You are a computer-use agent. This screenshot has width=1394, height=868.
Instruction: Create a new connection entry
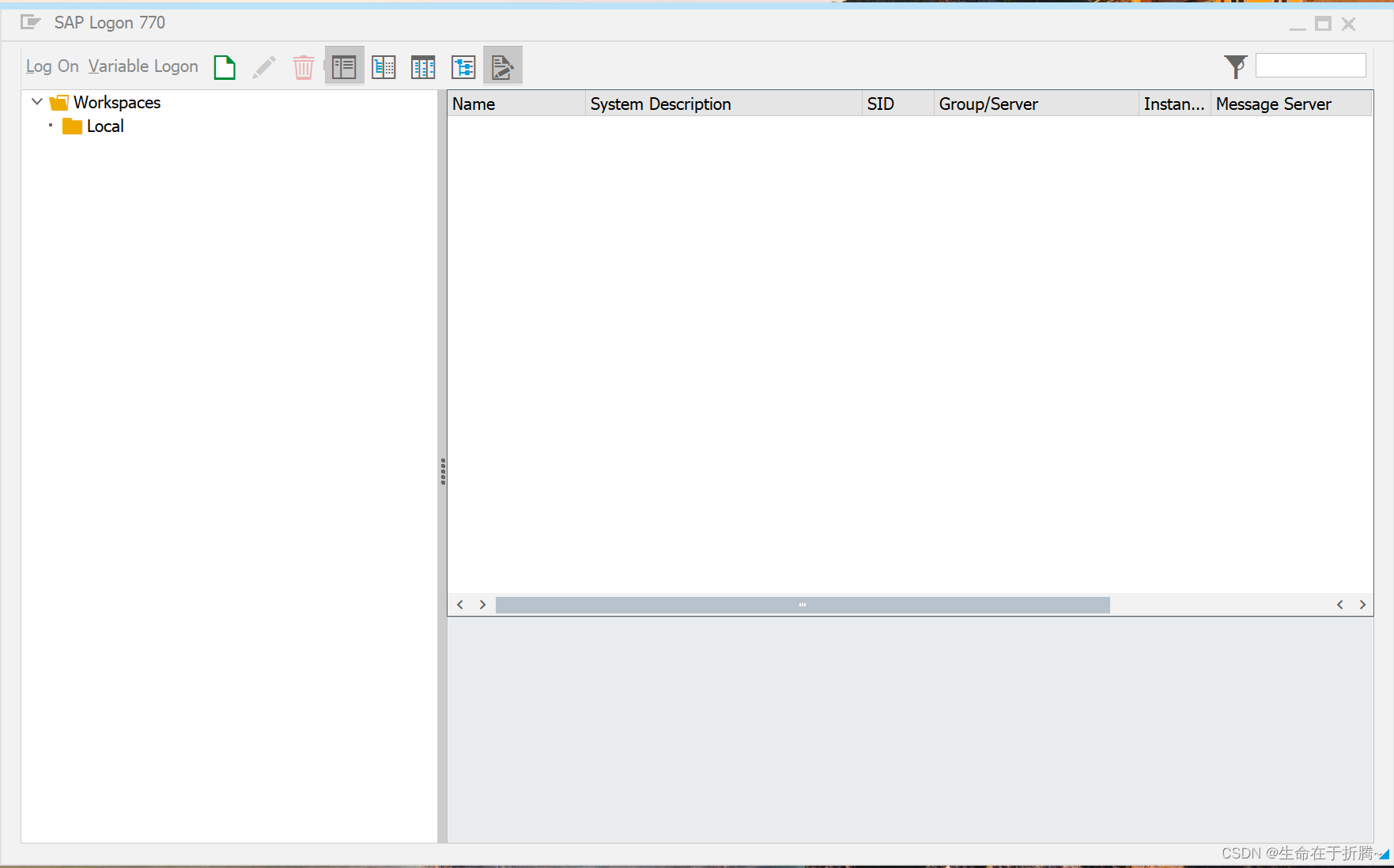(225, 67)
